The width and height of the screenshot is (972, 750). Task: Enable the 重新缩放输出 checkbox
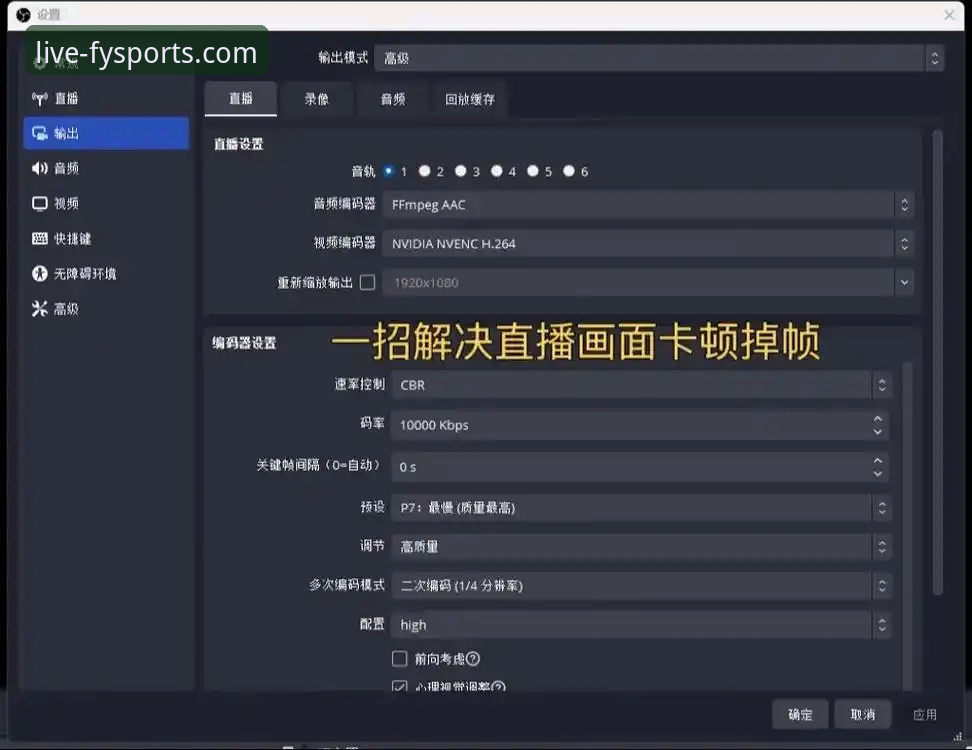pos(368,283)
